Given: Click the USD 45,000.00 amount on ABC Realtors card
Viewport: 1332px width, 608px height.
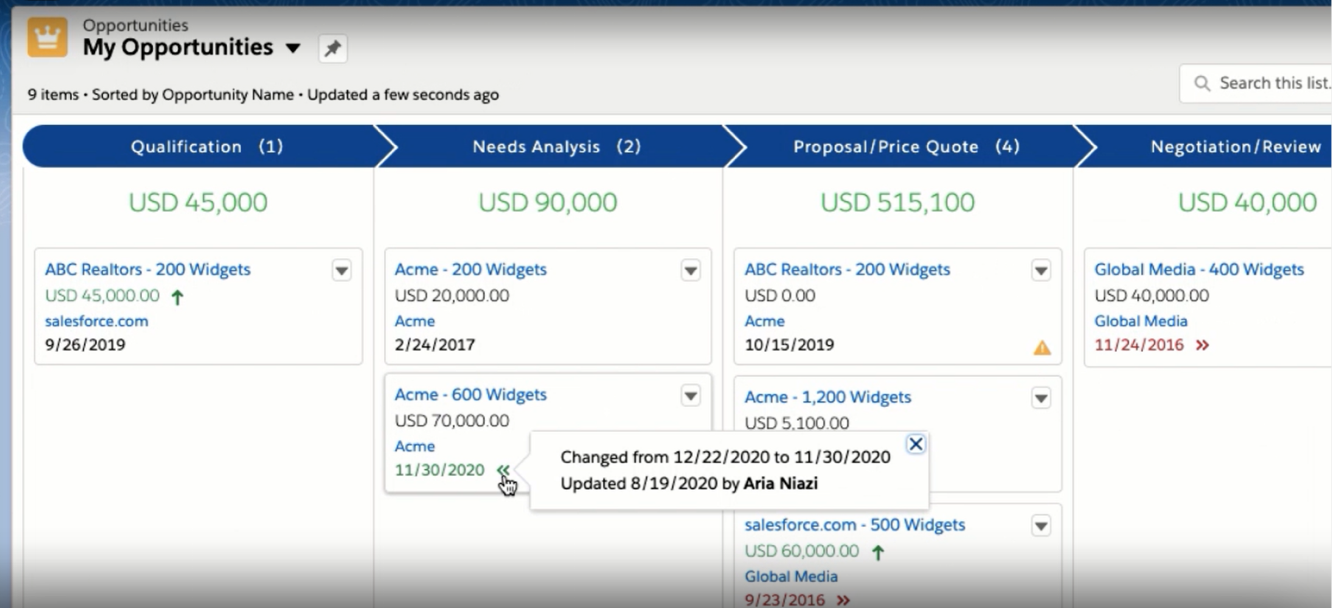Looking at the screenshot, I should click(x=102, y=296).
